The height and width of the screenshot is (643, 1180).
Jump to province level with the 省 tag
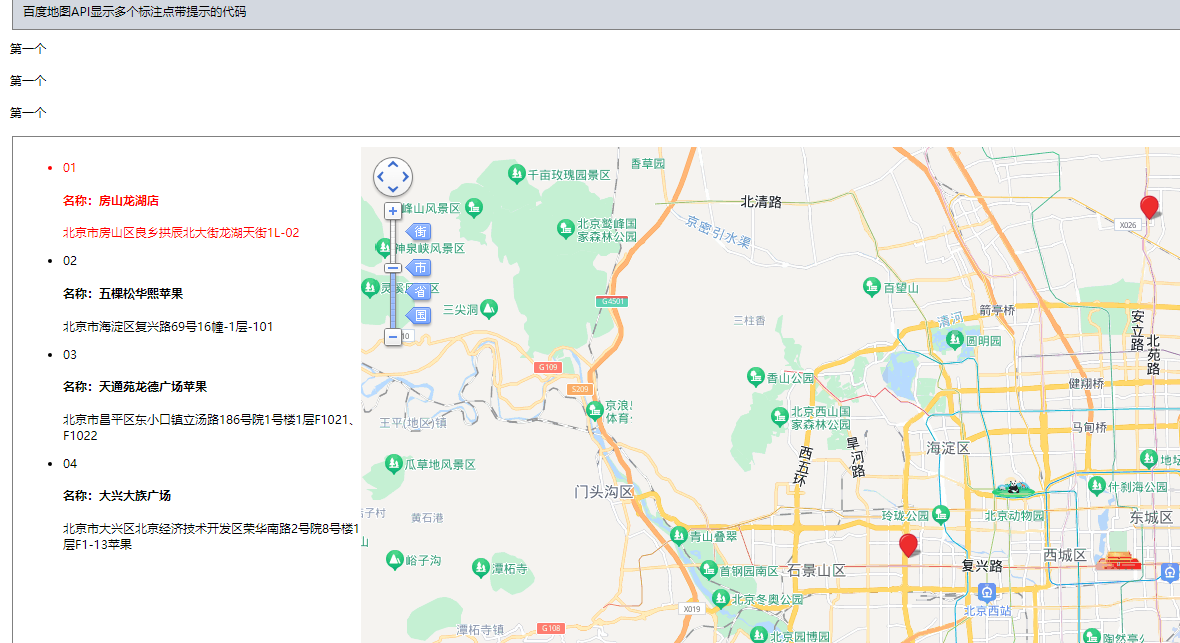[x=418, y=291]
